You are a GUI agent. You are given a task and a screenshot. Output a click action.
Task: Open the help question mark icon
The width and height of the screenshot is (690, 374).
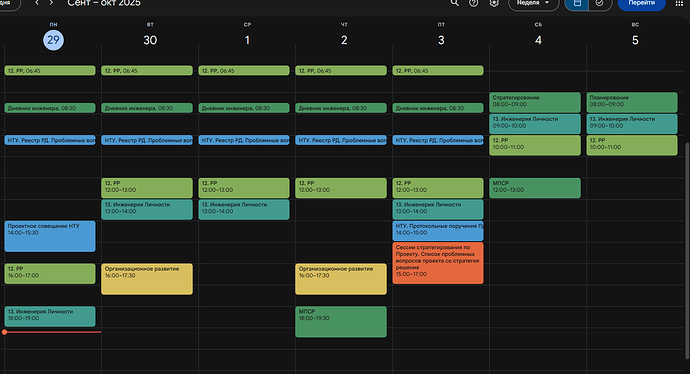[473, 3]
